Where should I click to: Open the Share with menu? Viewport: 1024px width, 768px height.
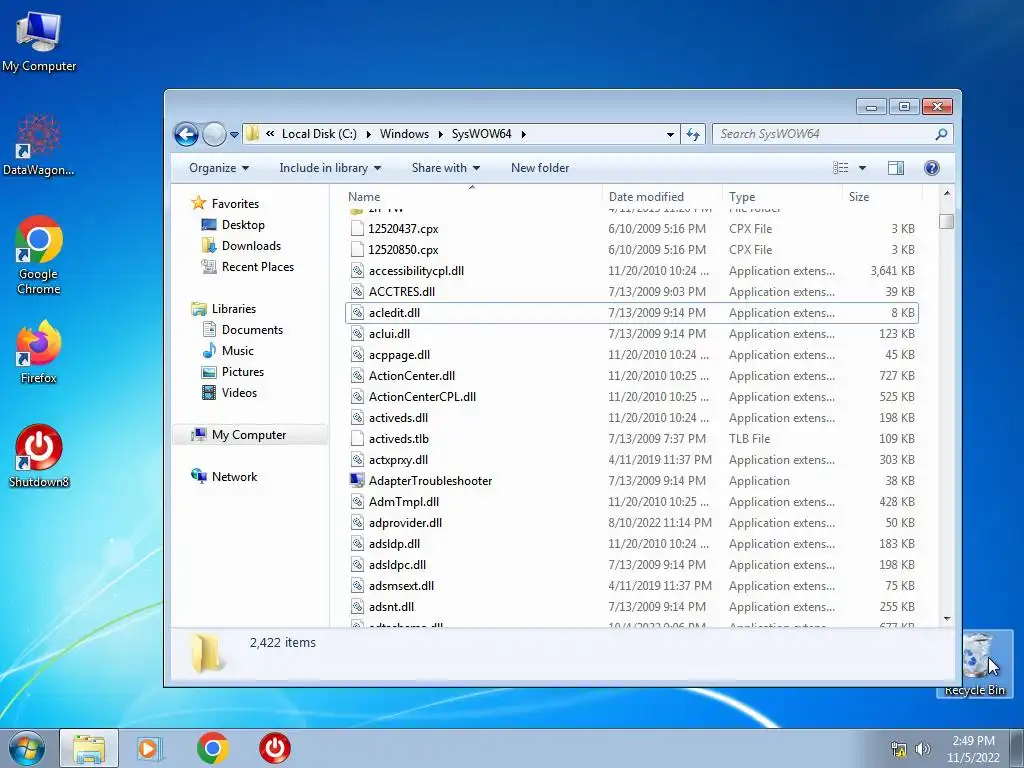tap(445, 168)
